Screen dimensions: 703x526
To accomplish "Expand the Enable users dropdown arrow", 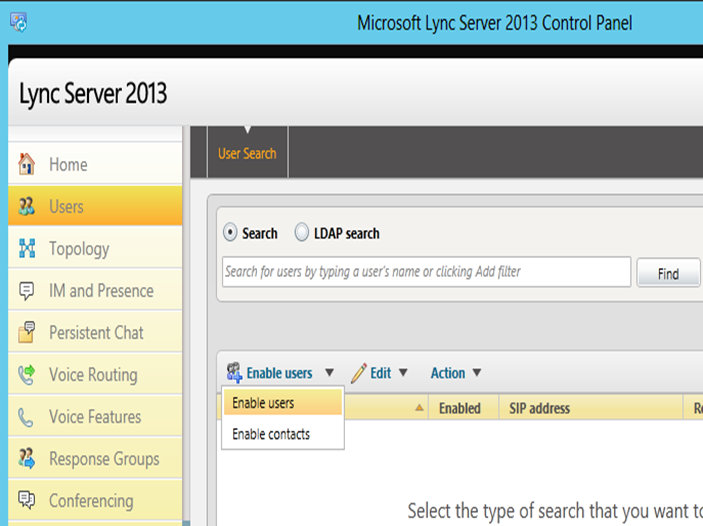I will (330, 372).
